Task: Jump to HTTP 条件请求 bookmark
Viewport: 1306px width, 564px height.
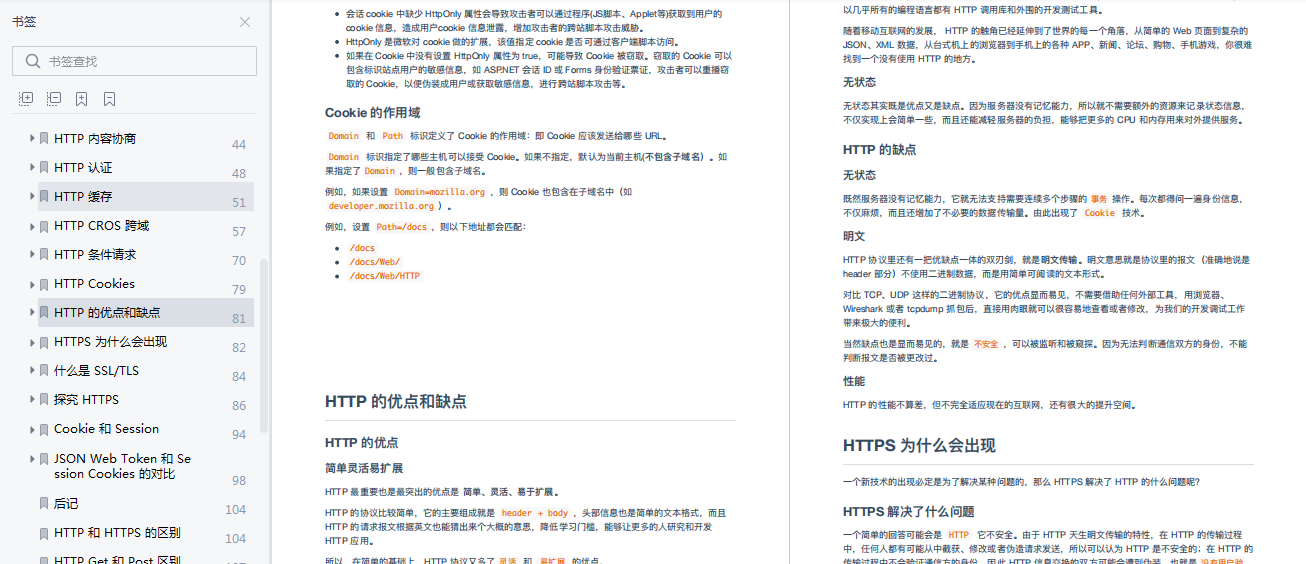Action: click(95, 254)
